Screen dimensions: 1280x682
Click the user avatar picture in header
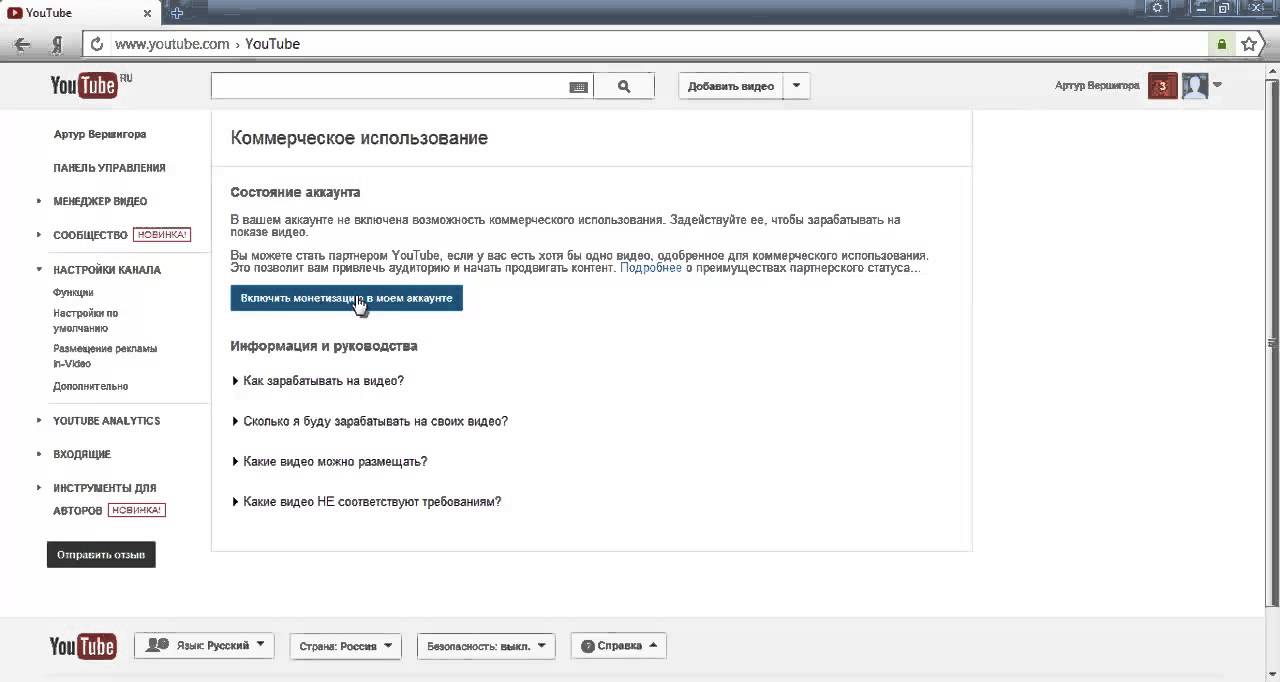tap(1195, 86)
